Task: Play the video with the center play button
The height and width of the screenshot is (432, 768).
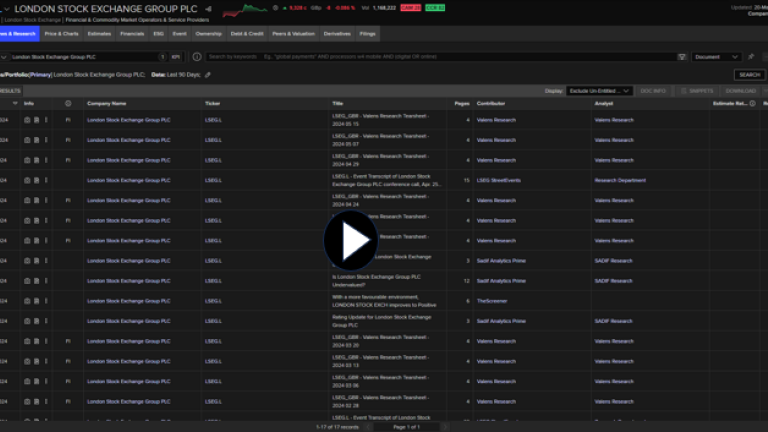Action: pyautogui.click(x=349, y=240)
